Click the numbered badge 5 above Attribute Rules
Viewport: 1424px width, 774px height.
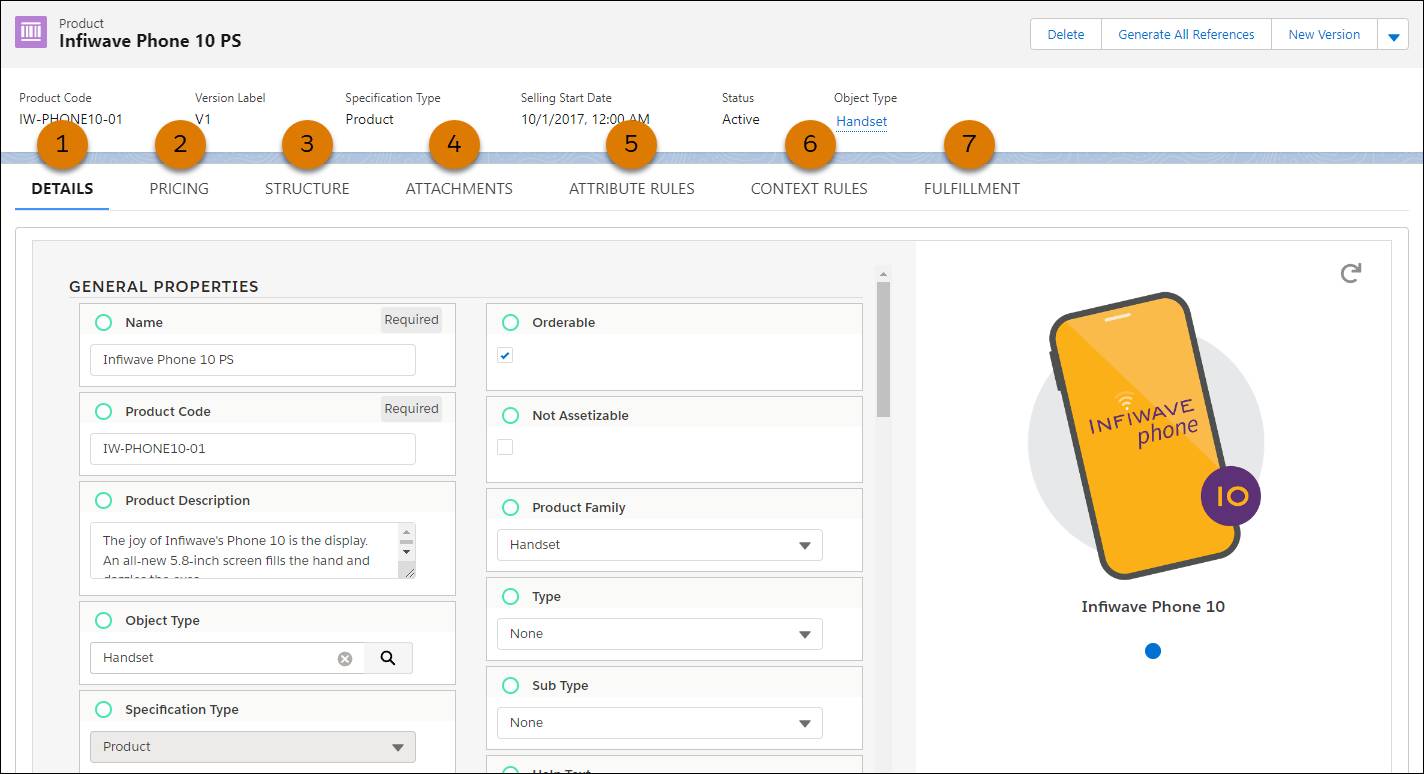coord(630,143)
